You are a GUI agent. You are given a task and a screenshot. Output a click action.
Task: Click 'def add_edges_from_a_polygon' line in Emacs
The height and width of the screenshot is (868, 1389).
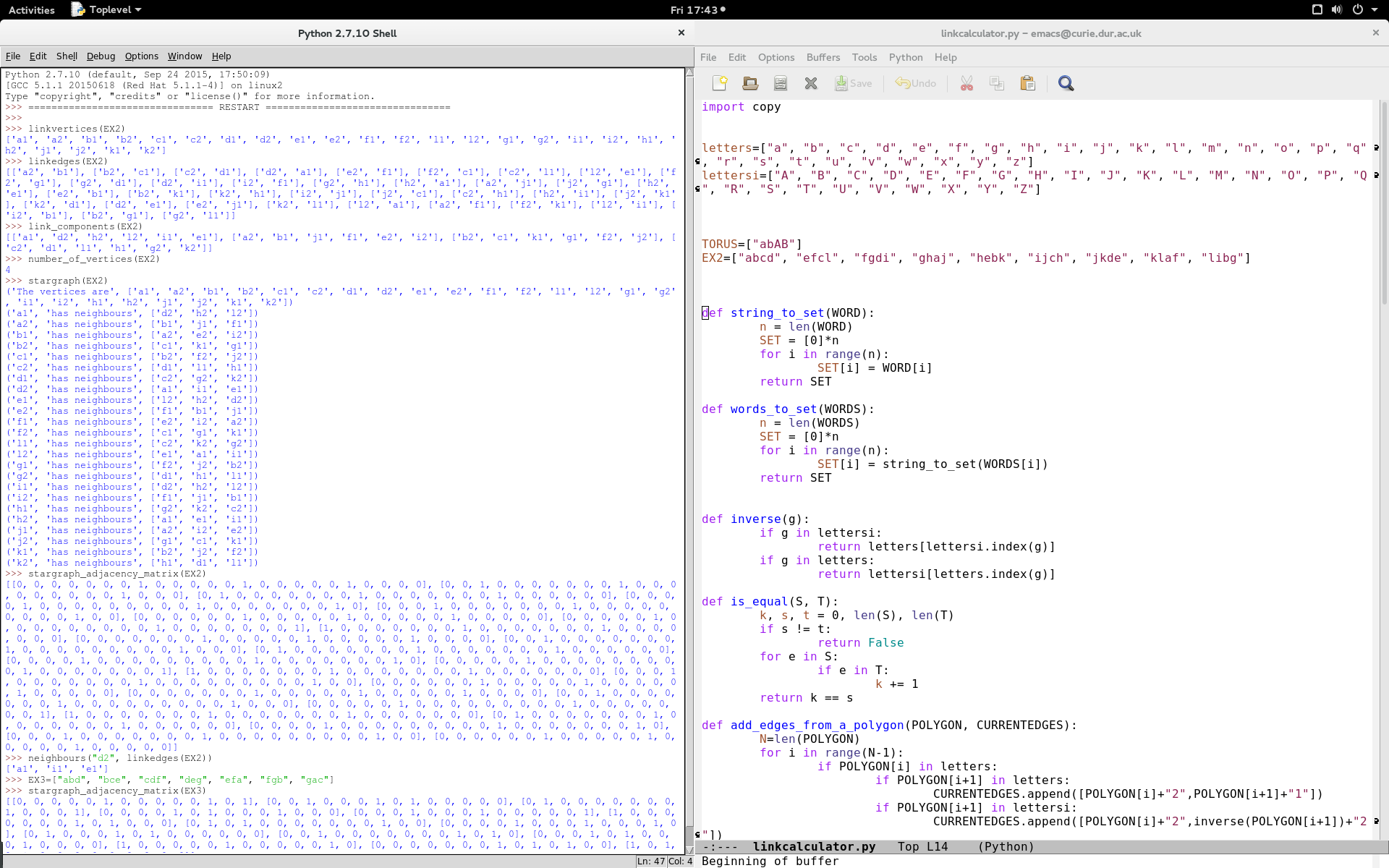tap(889, 725)
